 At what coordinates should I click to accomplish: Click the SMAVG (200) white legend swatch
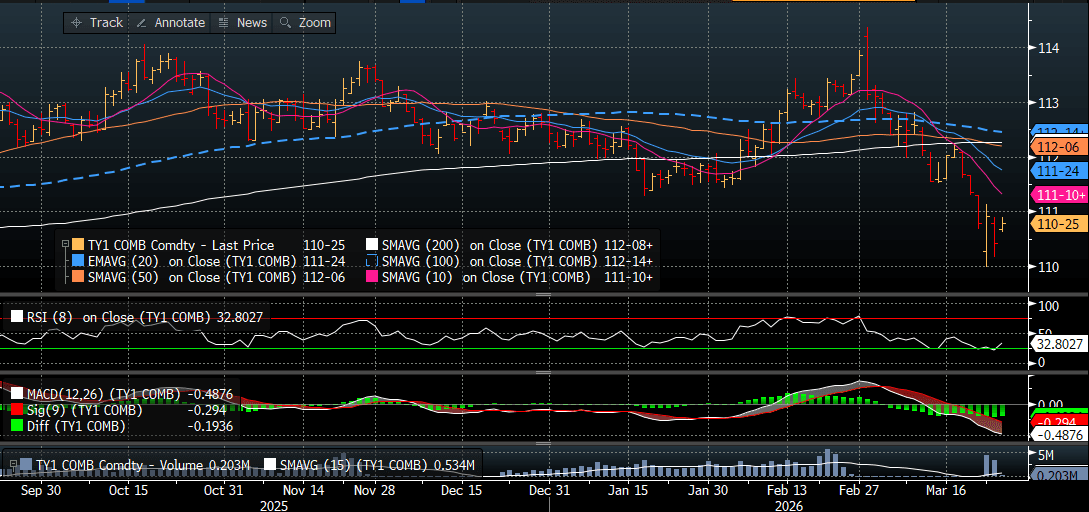(x=373, y=245)
